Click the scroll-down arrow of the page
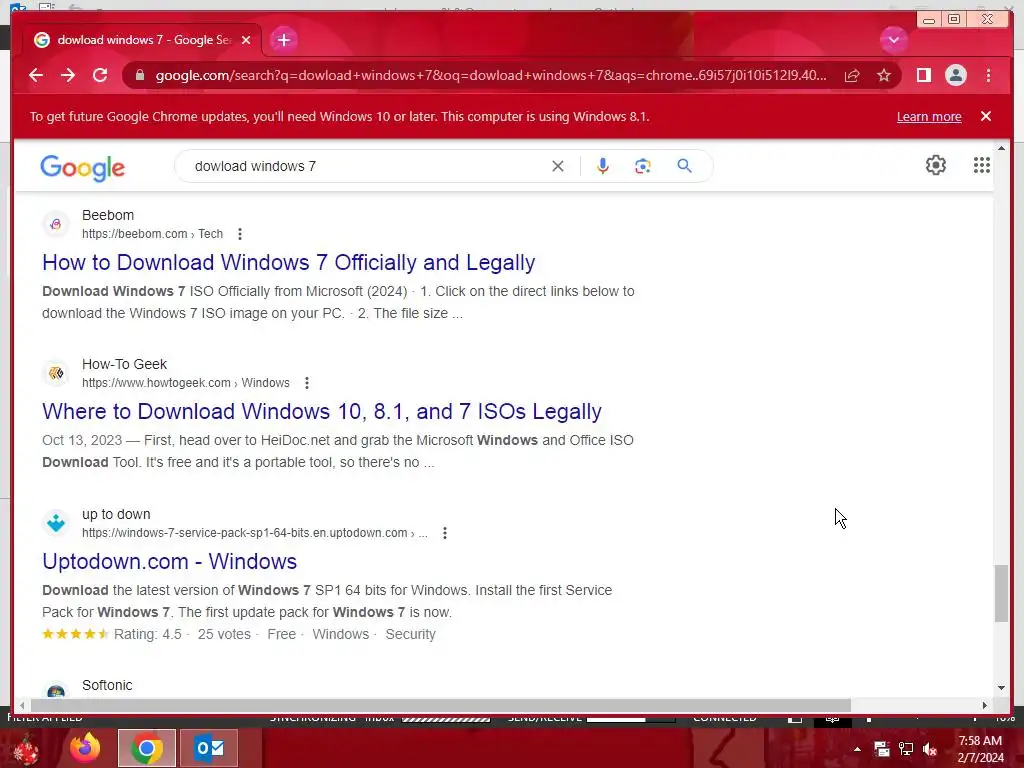1024x768 pixels. click(x=1001, y=687)
